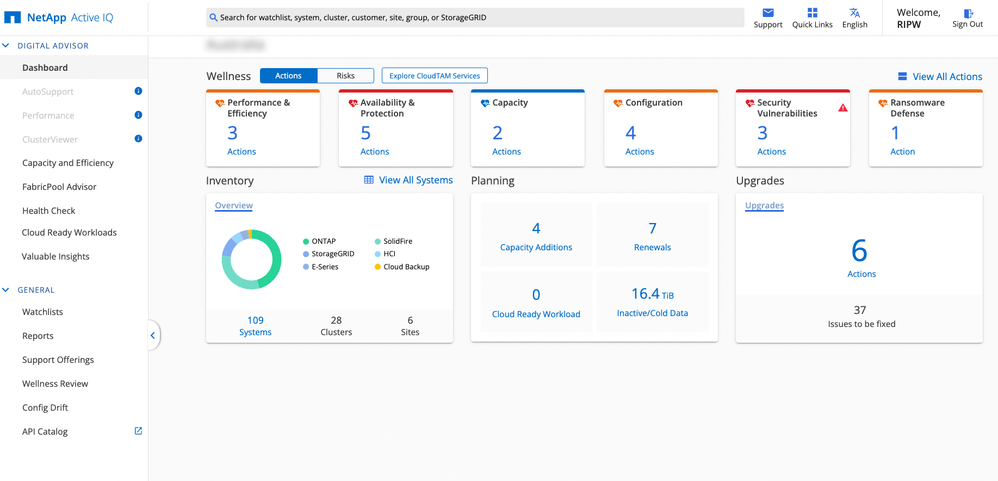Click the top search input field
The height and width of the screenshot is (481, 998).
[x=475, y=17]
